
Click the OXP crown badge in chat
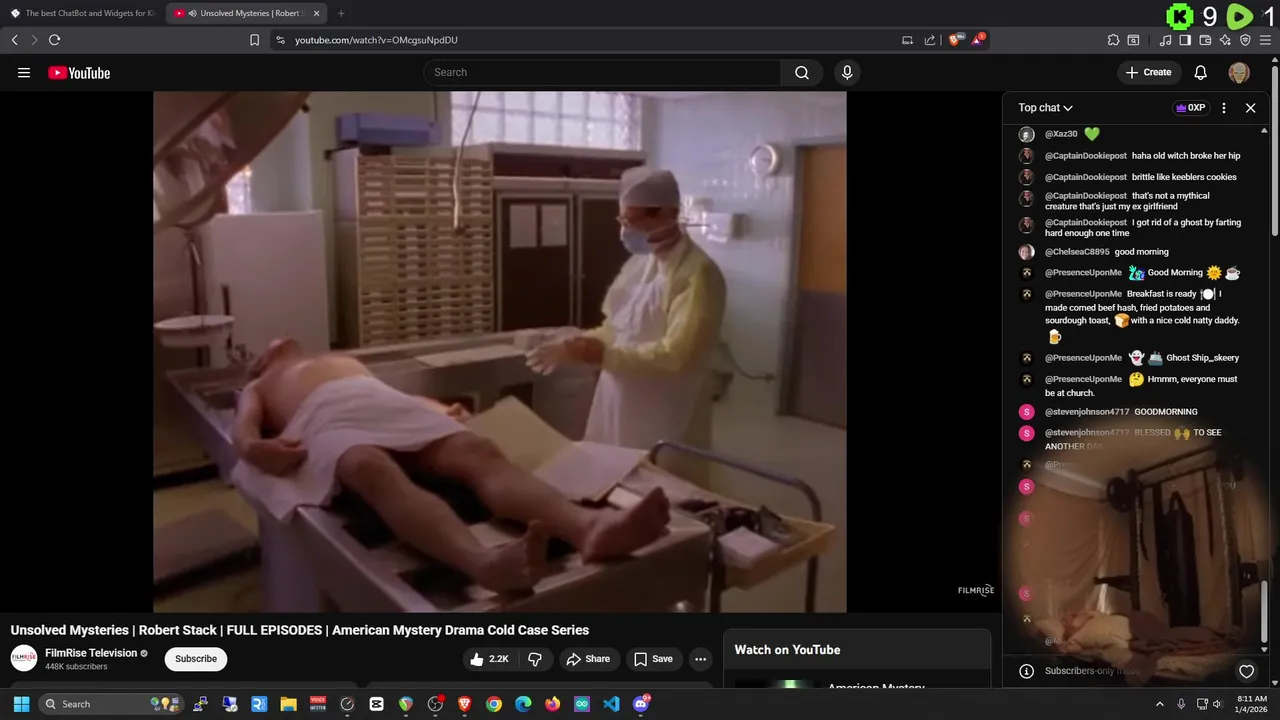1190,108
